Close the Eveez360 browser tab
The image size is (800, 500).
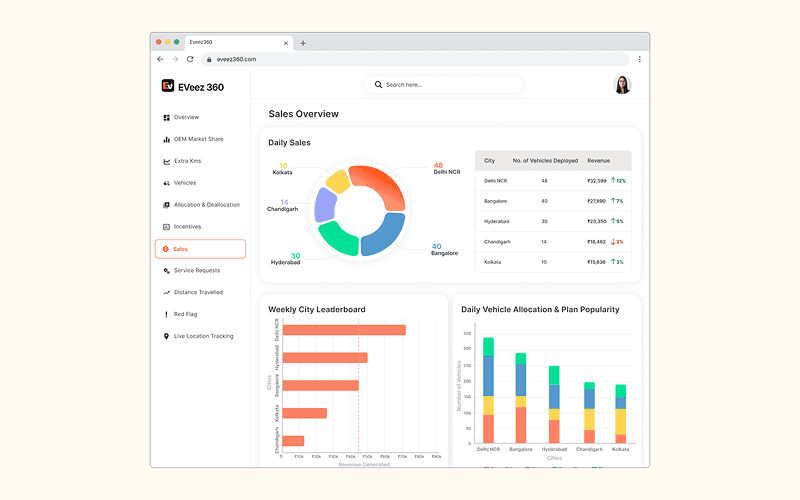286,43
